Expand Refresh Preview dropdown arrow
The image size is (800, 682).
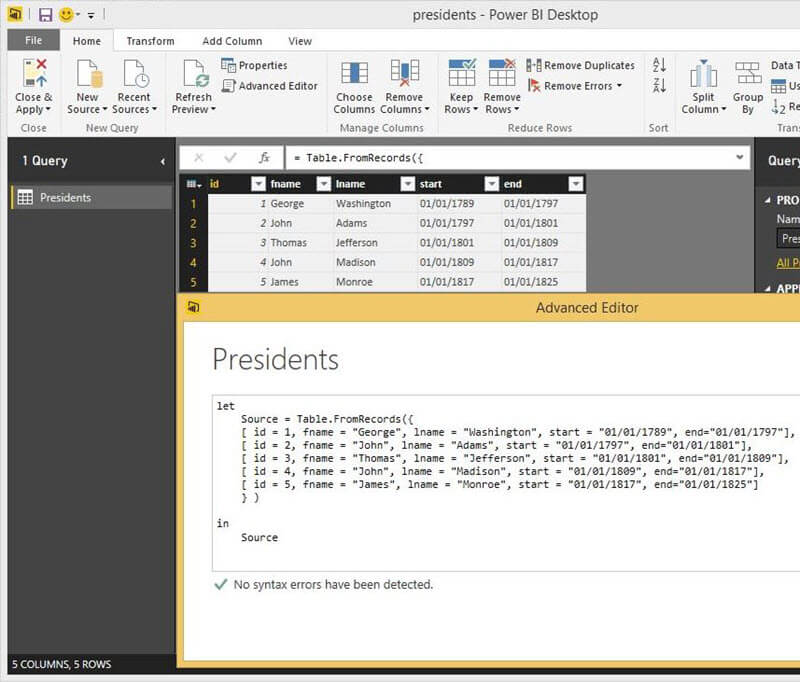(x=213, y=109)
